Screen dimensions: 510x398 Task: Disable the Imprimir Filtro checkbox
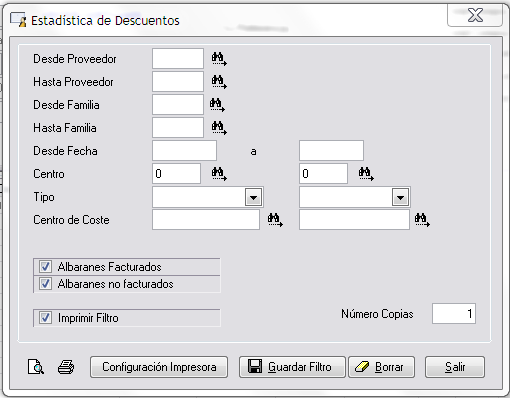pos(45,318)
